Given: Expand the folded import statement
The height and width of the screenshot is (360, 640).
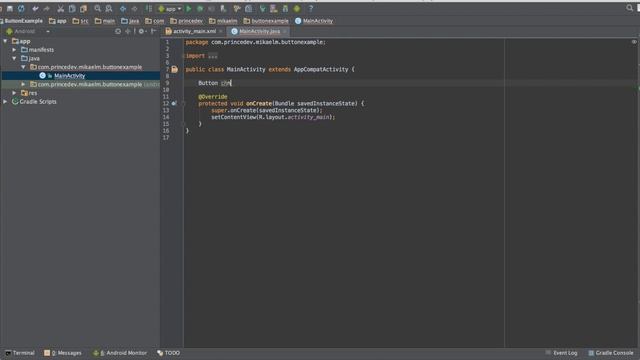Looking at the screenshot, I should tap(213, 56).
